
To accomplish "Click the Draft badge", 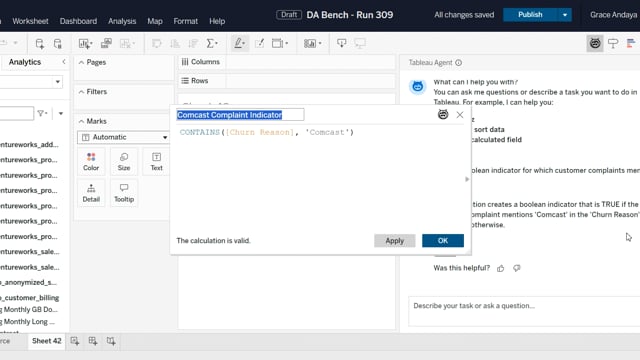I will click(289, 15).
